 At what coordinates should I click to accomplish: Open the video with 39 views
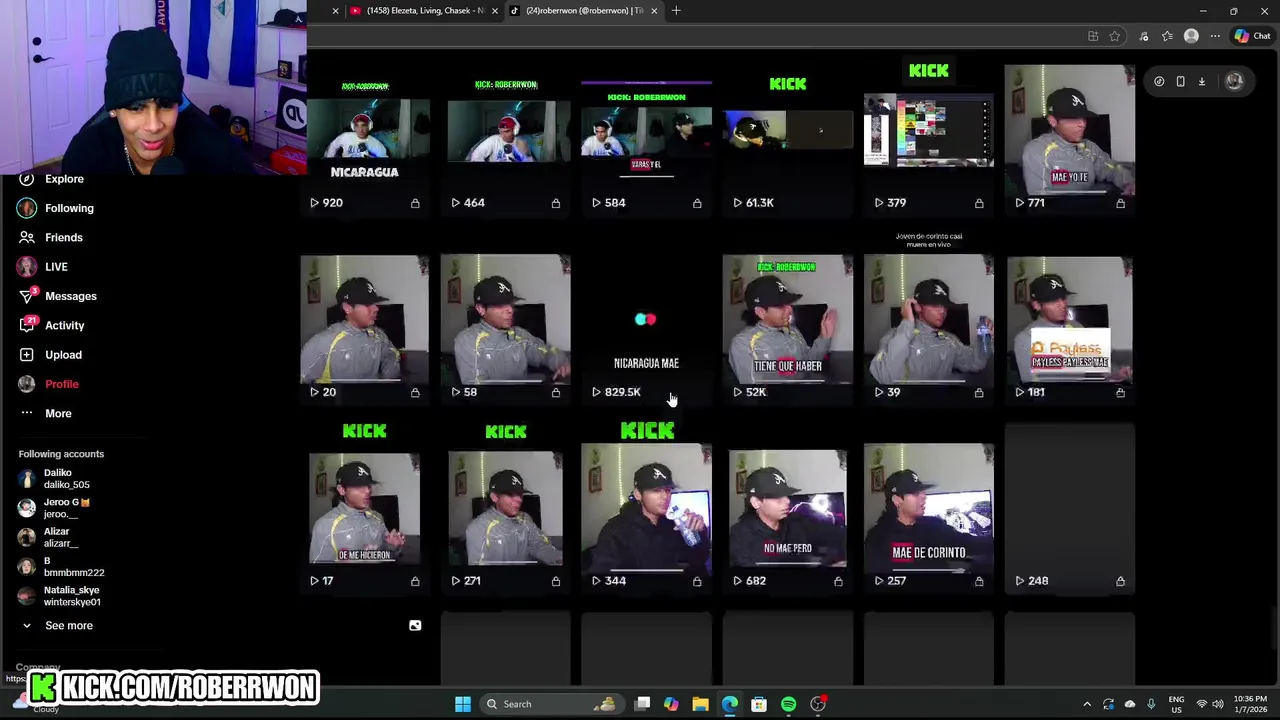tap(929, 318)
